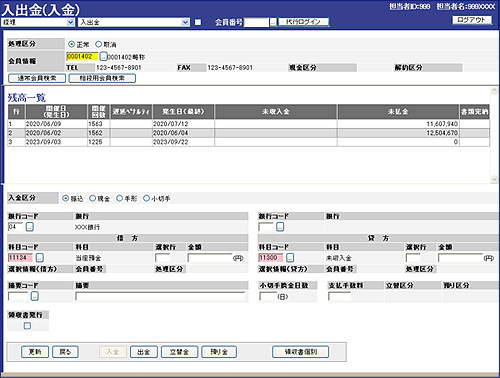Click 未払金 column header
The width and height of the screenshot is (500, 378).
coord(398,112)
